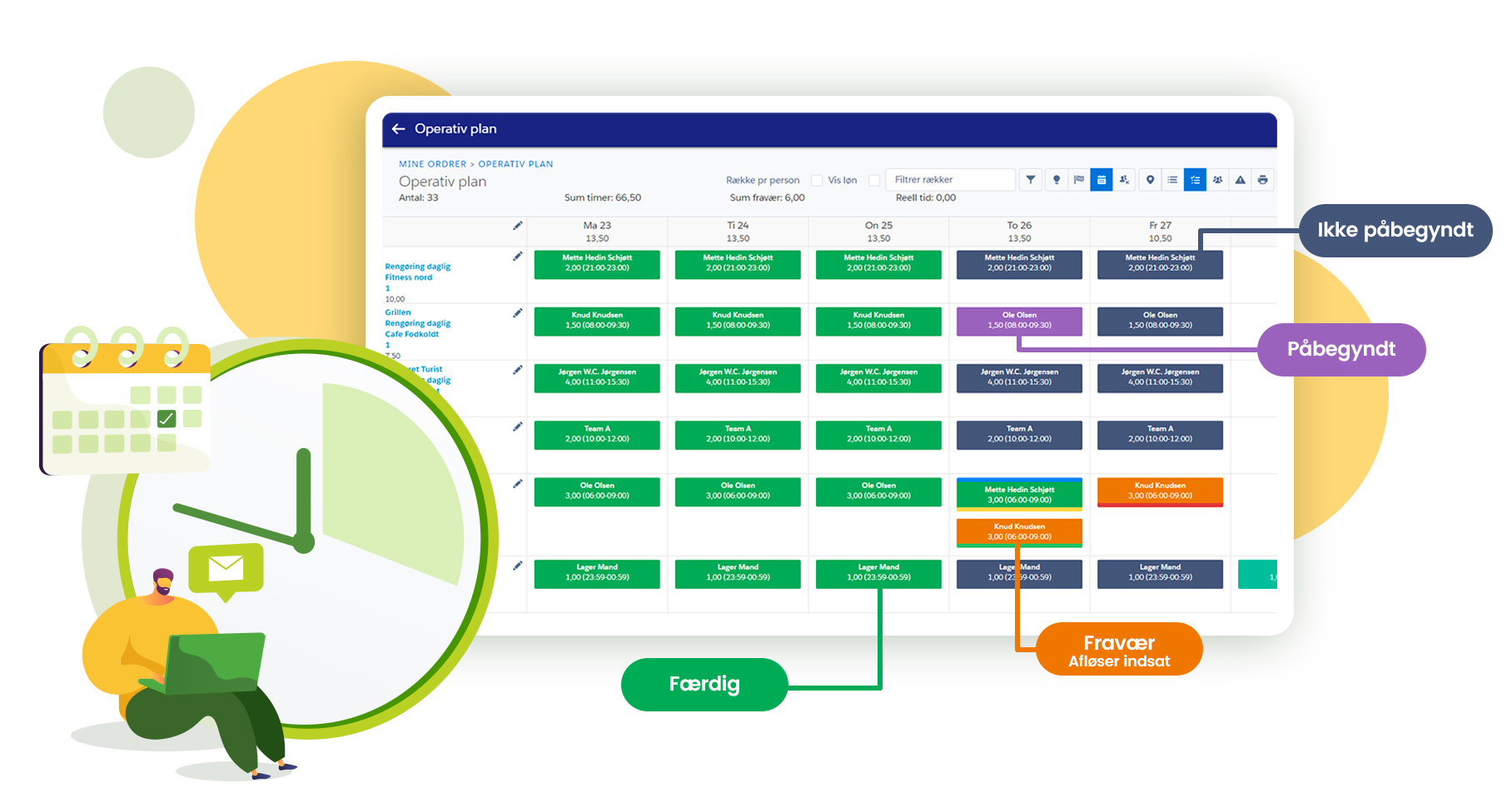1512x803 pixels.
Task: Select the To 26 column header
Action: [1019, 232]
